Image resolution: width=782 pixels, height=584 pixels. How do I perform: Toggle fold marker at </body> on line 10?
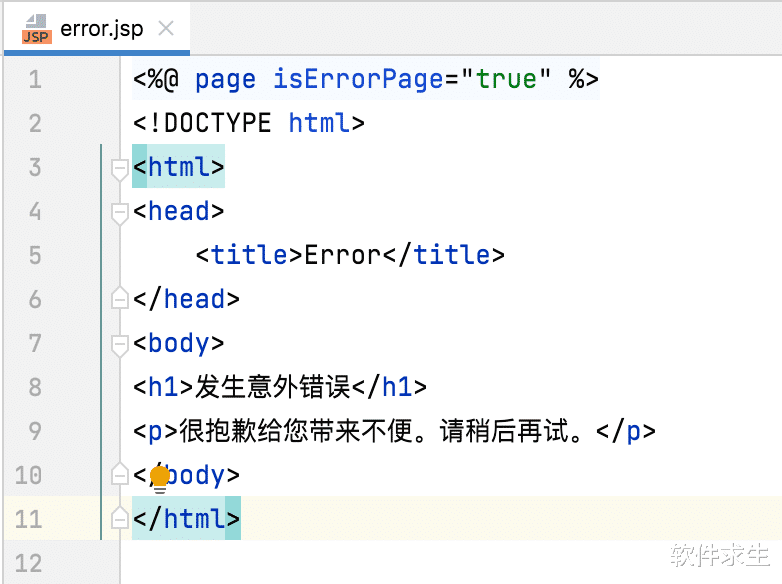coord(119,474)
